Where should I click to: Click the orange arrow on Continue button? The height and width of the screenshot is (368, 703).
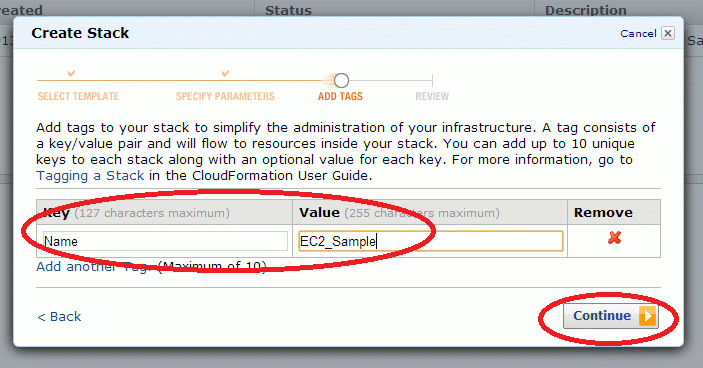647,316
